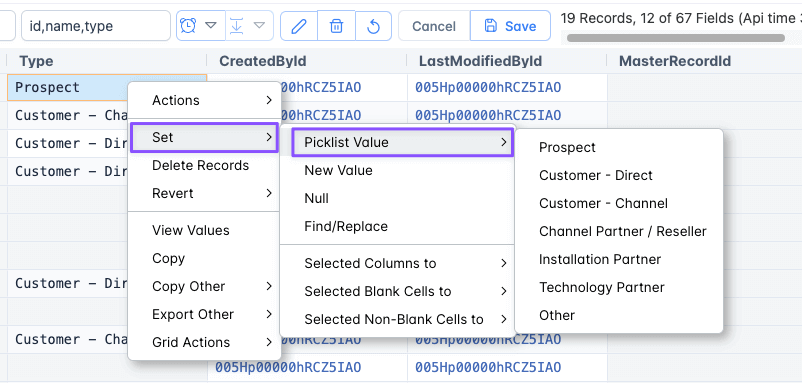
Task: Pick Installation Partner picklist value
Action: (619, 259)
